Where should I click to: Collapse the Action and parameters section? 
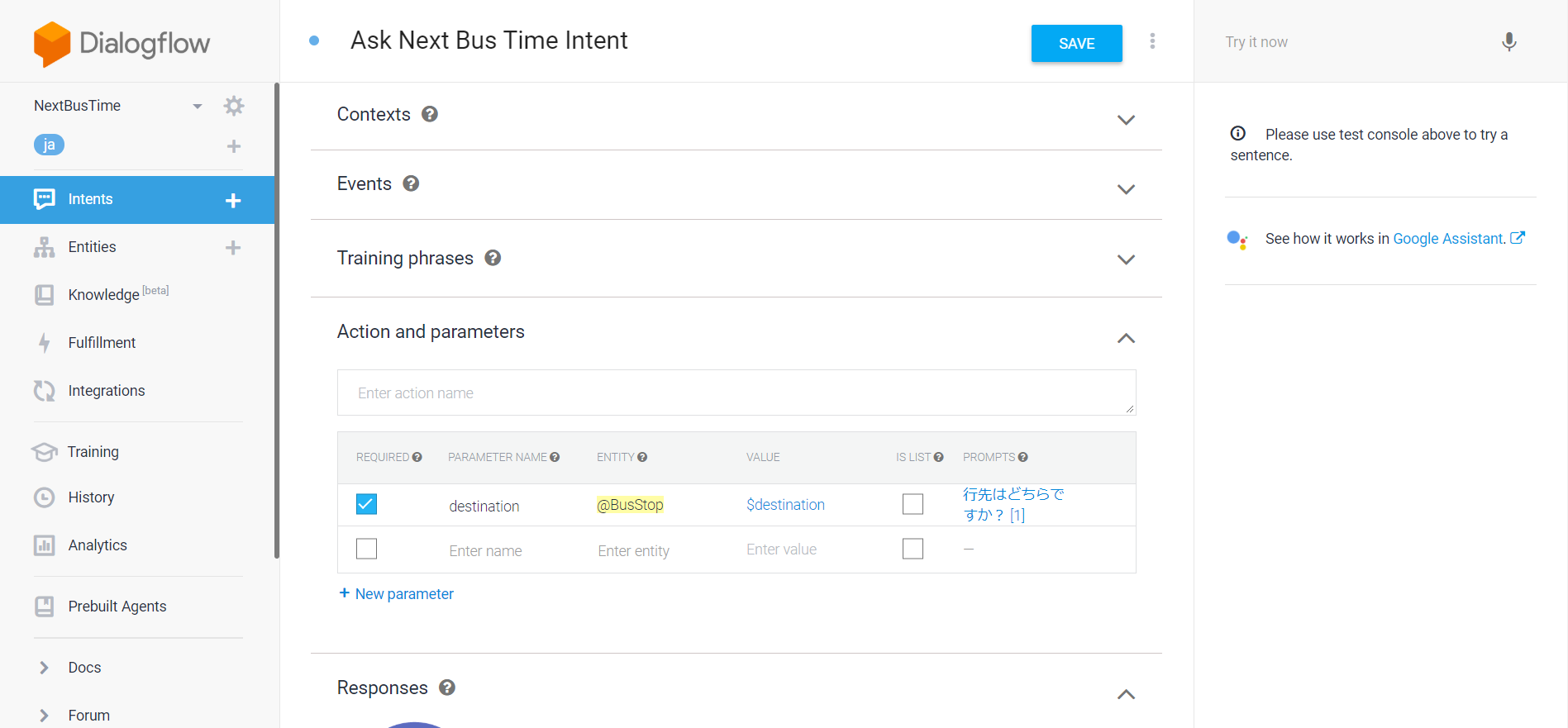pos(1126,338)
